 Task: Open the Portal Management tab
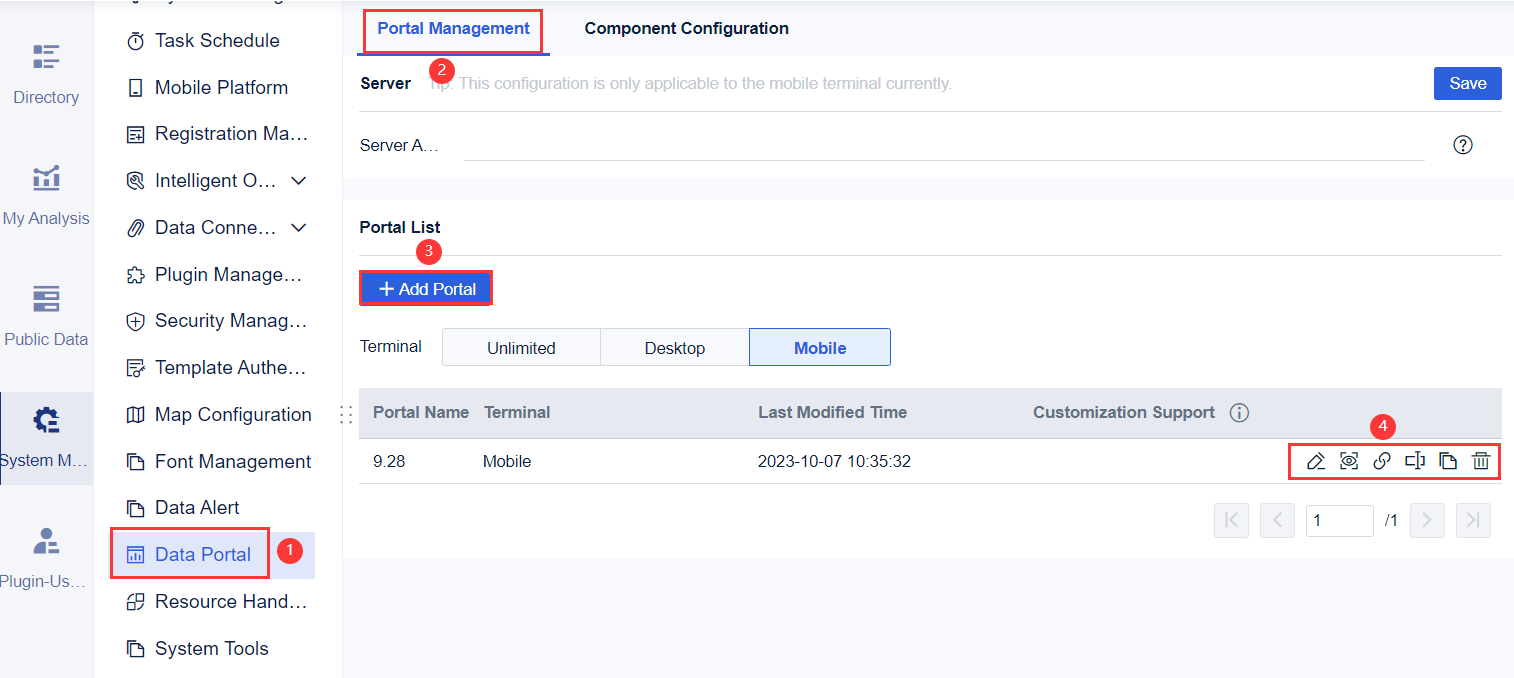[453, 29]
